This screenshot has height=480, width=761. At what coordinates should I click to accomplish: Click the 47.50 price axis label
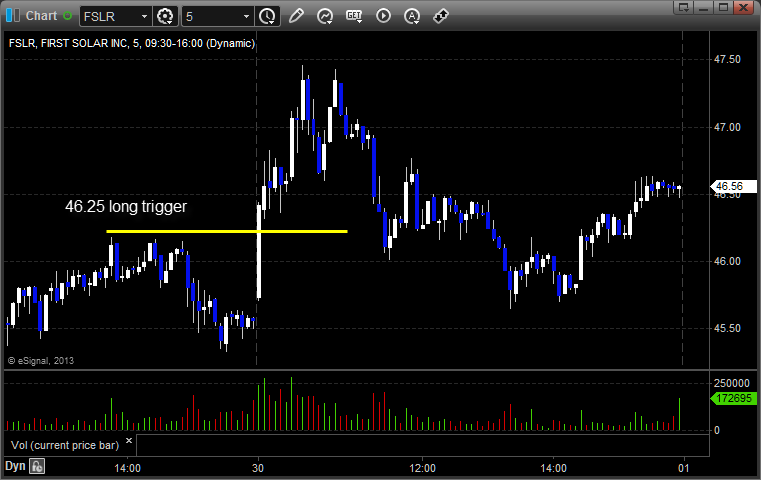point(727,59)
